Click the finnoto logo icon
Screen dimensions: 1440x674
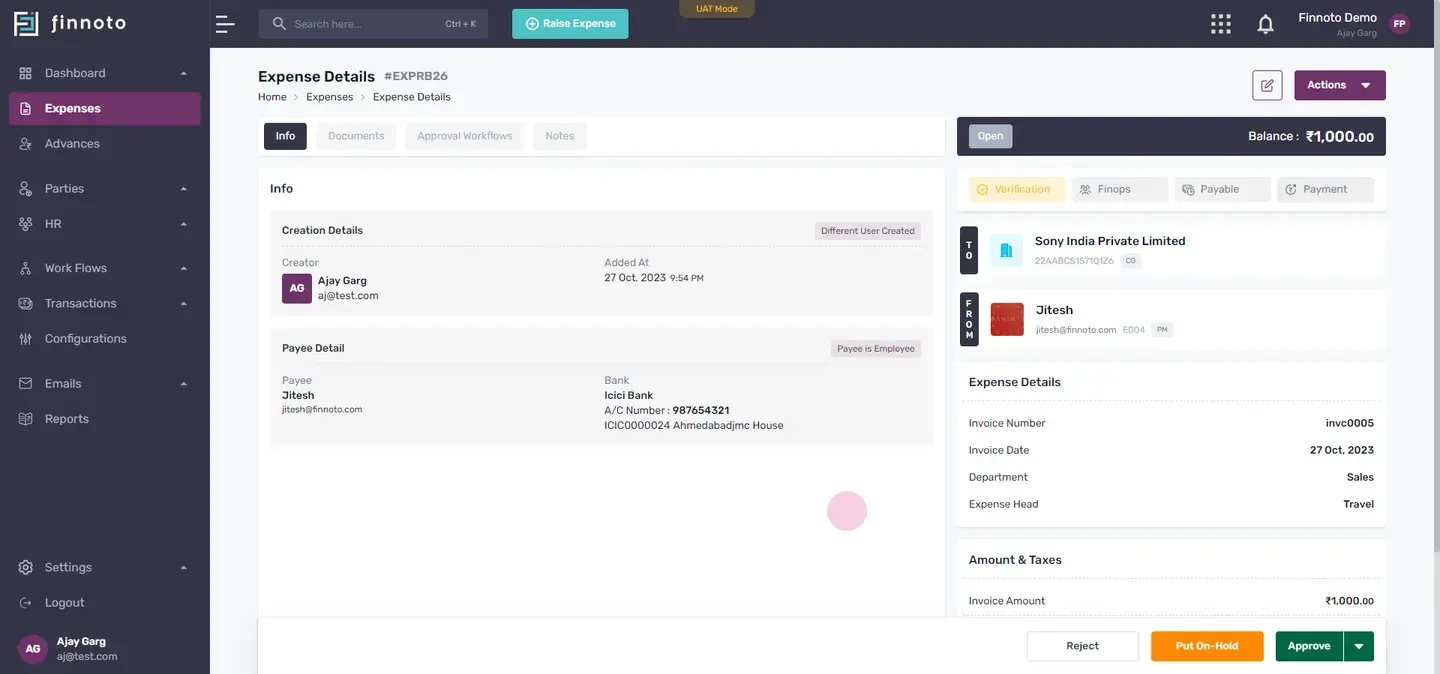click(x=26, y=24)
